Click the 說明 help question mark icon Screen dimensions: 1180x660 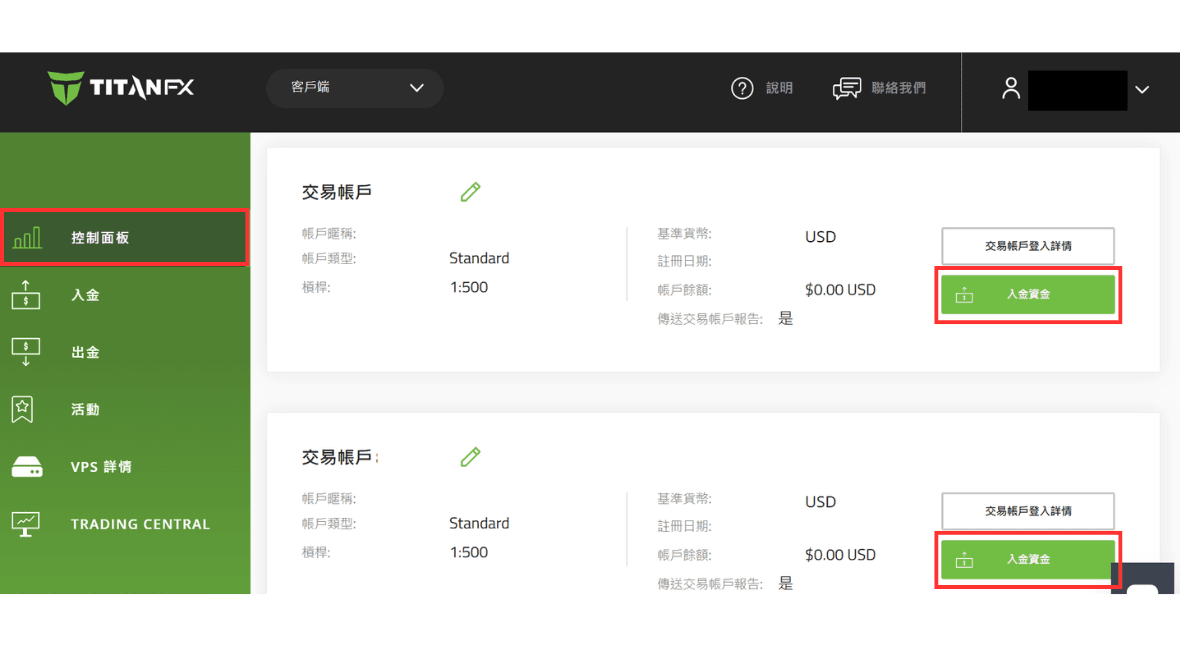pyautogui.click(x=742, y=88)
